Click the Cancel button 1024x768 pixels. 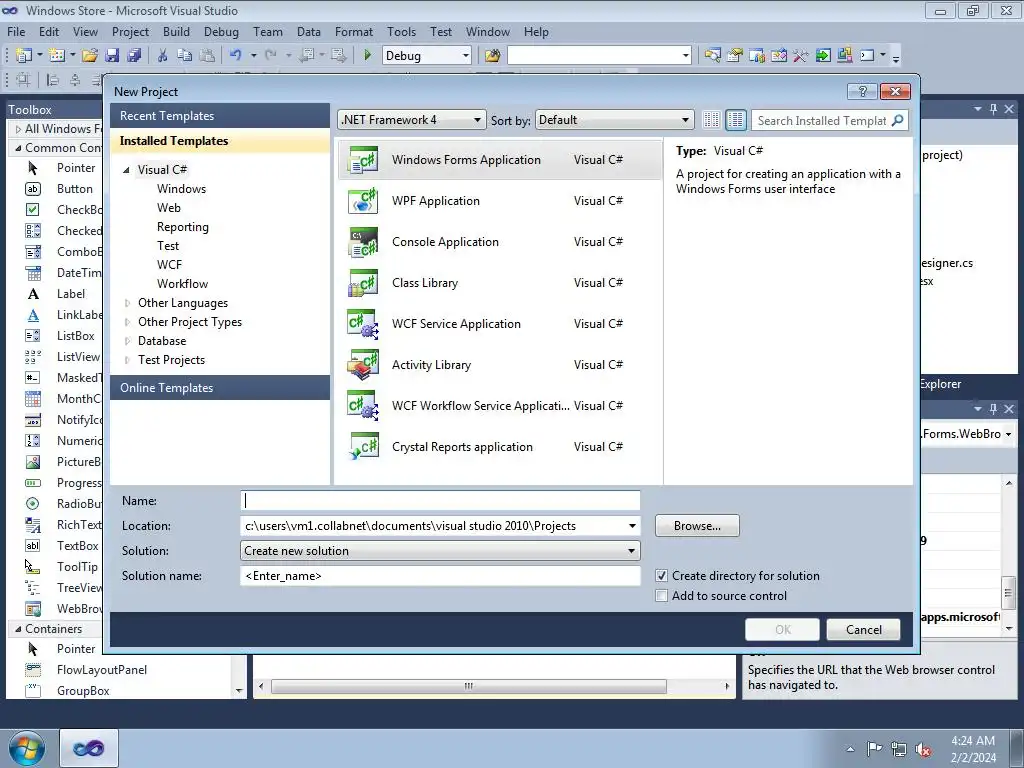coord(863,630)
